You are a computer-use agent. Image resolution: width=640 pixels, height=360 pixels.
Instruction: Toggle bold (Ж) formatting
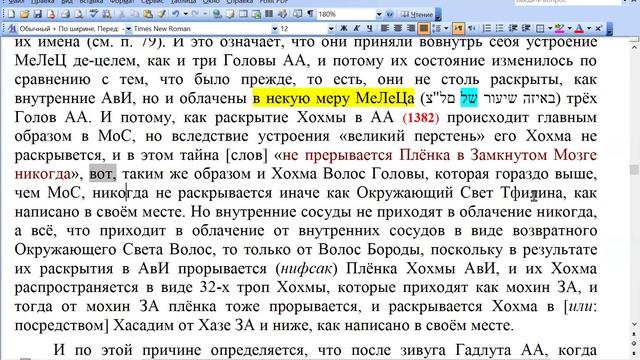pos(344,28)
